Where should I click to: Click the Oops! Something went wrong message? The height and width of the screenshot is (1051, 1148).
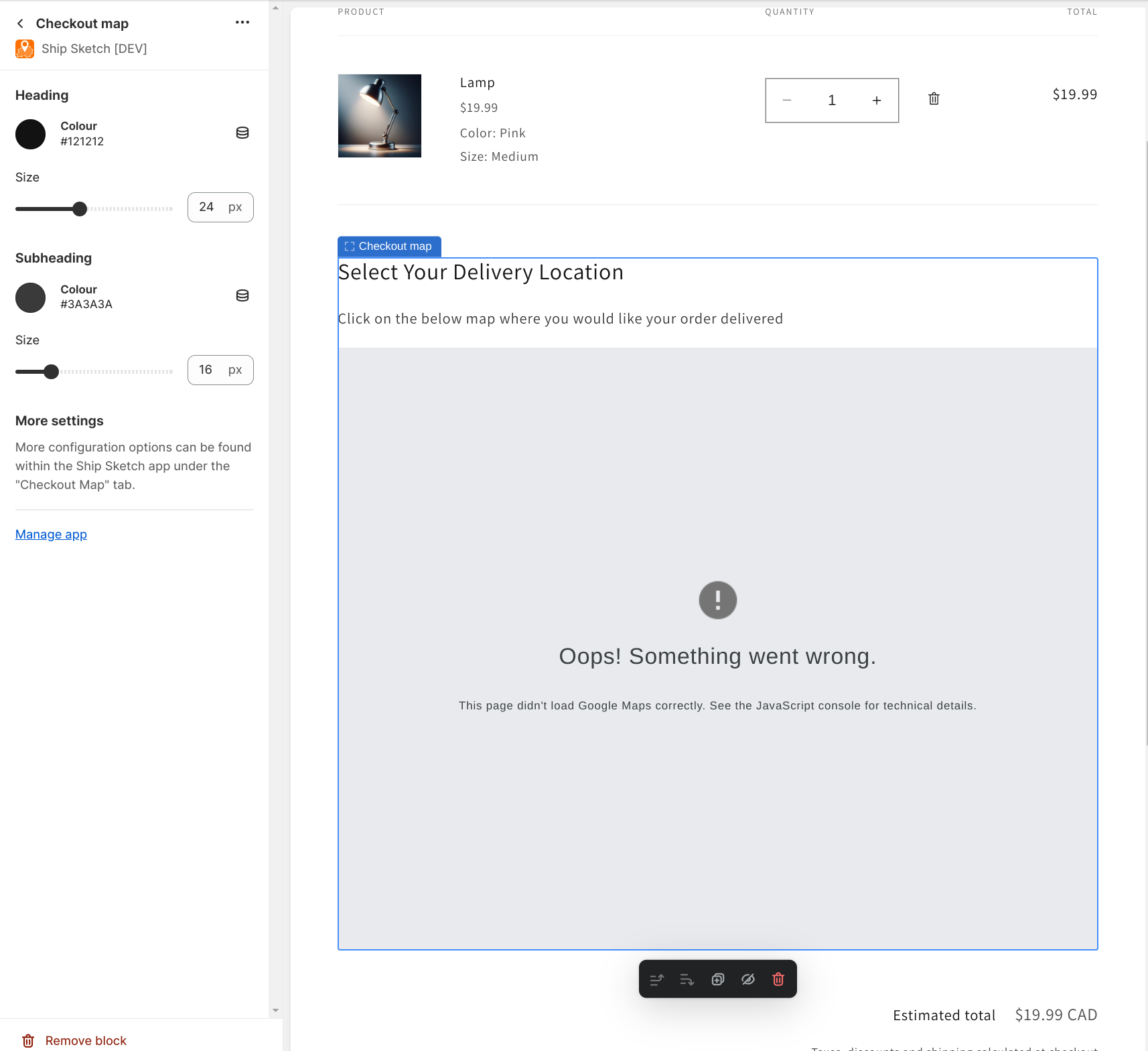pyautogui.click(x=718, y=656)
